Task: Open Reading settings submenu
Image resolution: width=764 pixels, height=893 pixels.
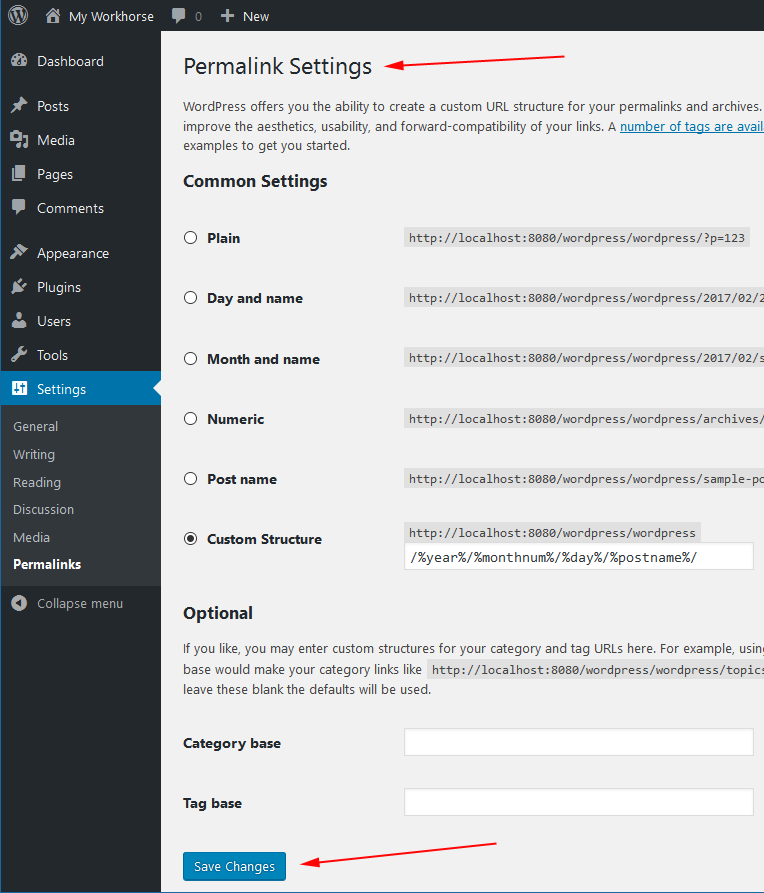Action: click(x=37, y=482)
